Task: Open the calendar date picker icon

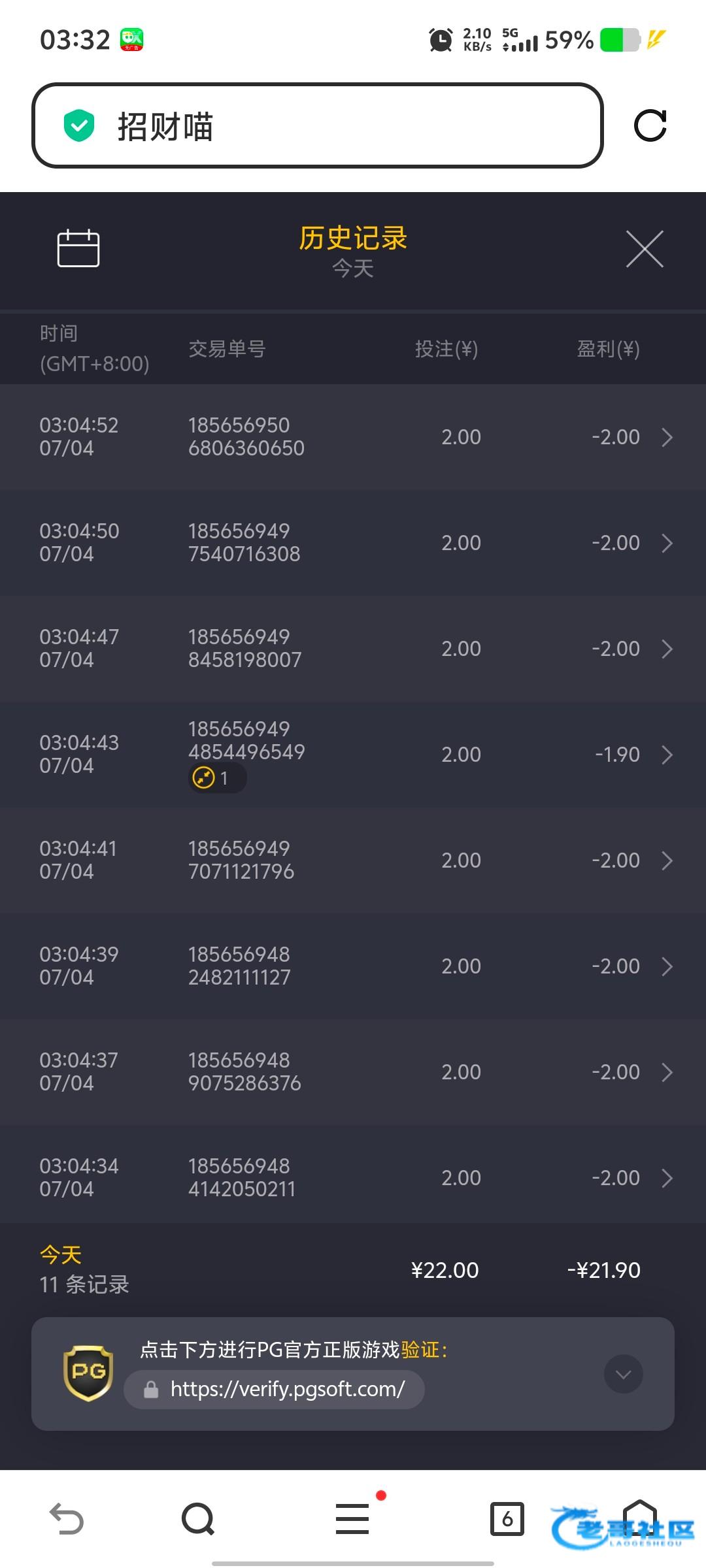Action: [x=78, y=248]
